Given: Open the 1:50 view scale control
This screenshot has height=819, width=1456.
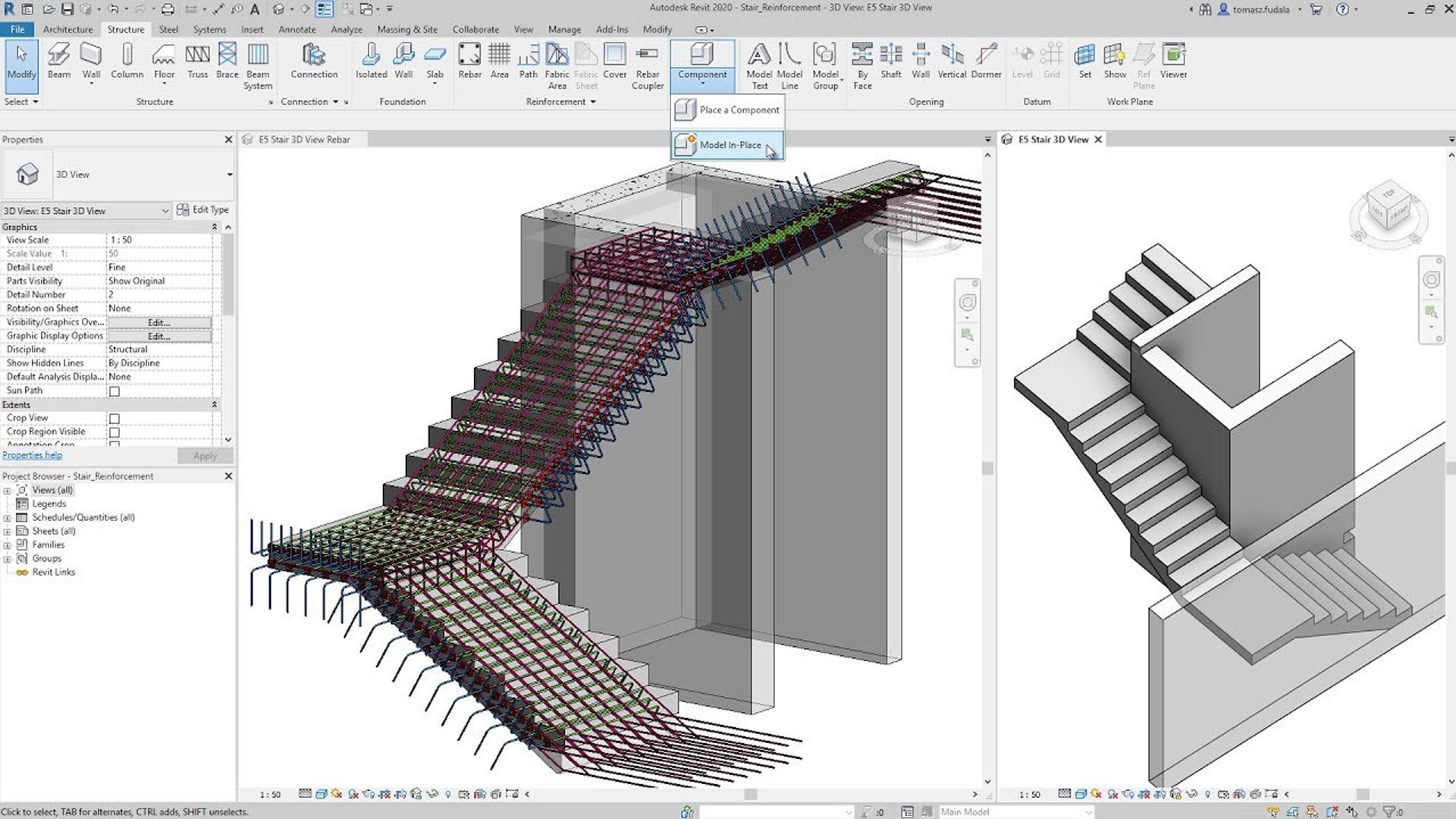Looking at the screenshot, I should (271, 794).
